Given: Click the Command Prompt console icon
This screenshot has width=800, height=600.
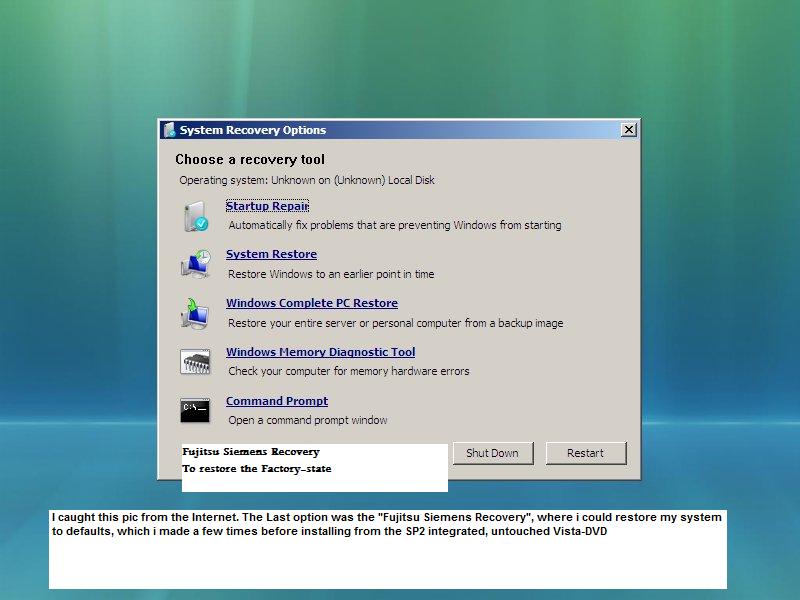Looking at the screenshot, I should click(x=195, y=411).
